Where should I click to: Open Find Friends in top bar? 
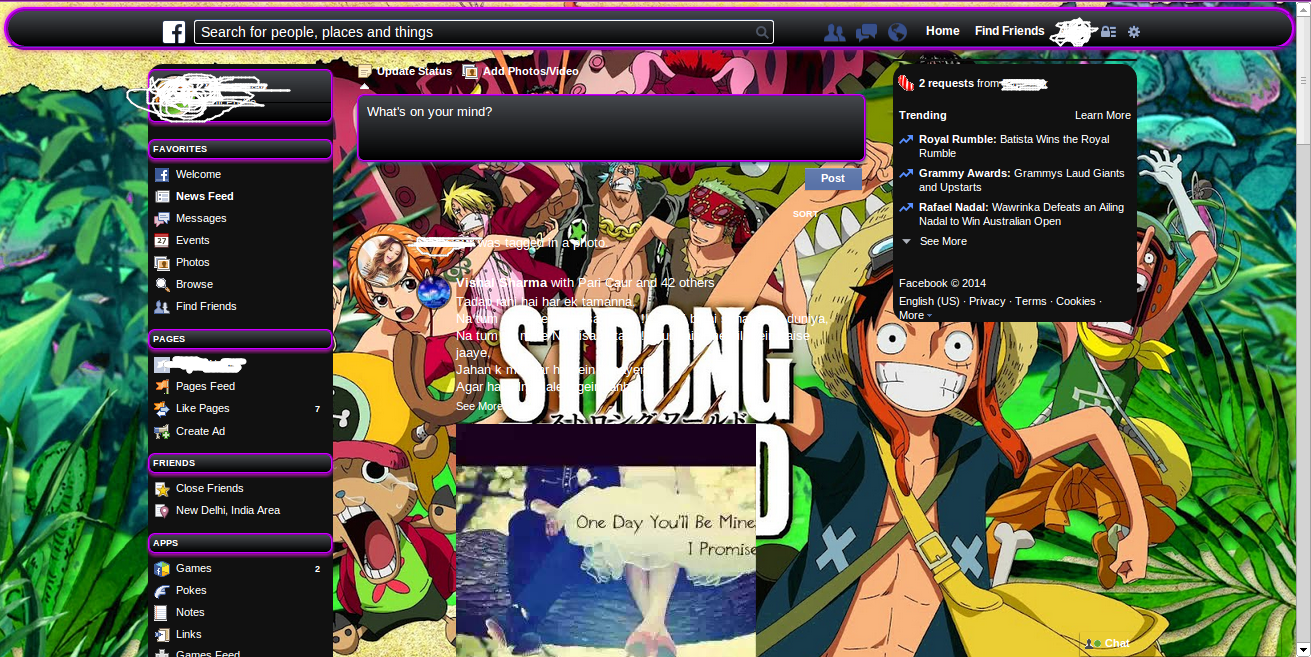click(x=1009, y=31)
